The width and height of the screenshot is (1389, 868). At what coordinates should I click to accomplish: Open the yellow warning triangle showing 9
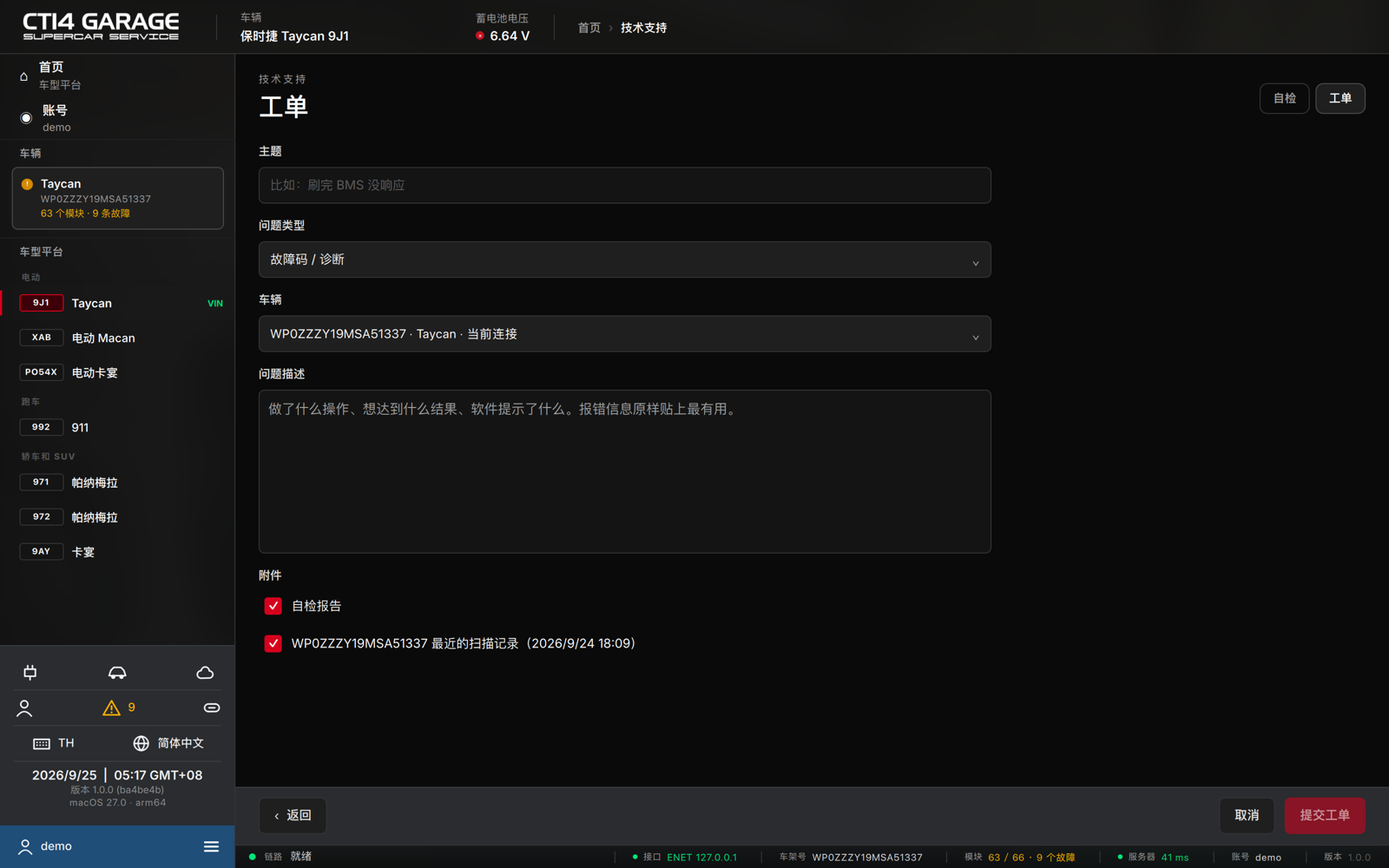pyautogui.click(x=119, y=708)
